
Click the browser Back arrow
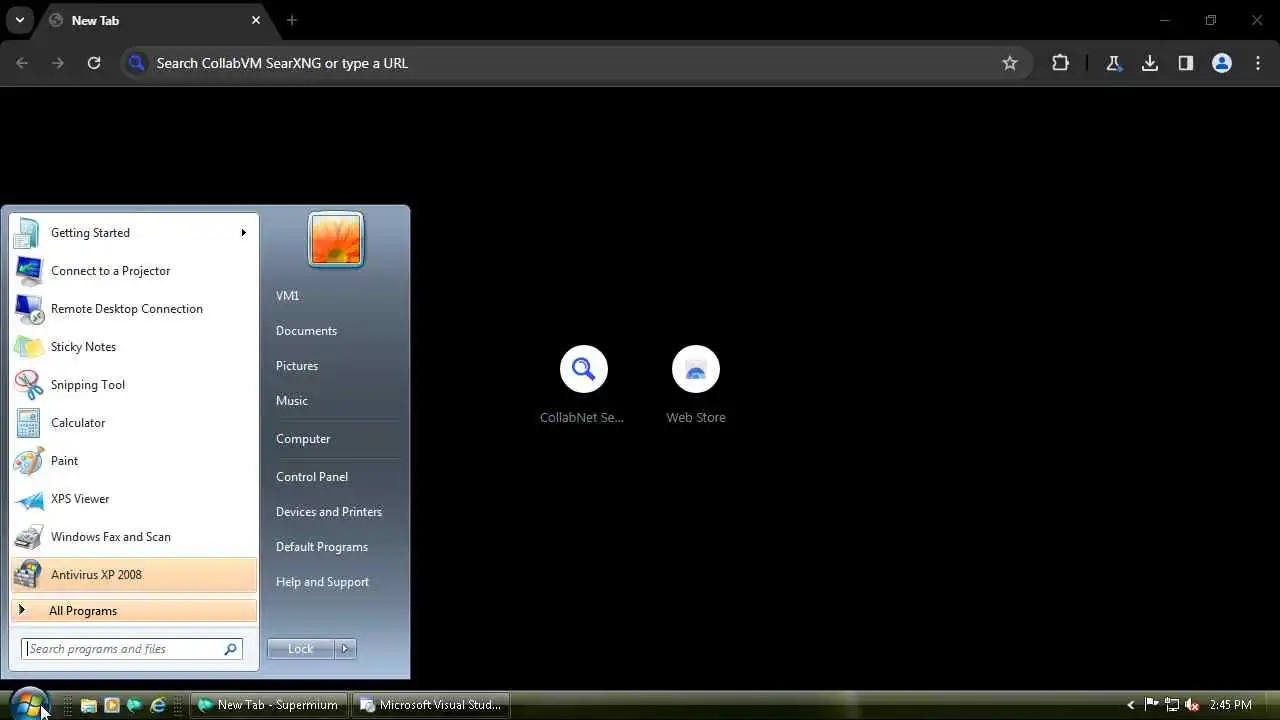(x=22, y=63)
